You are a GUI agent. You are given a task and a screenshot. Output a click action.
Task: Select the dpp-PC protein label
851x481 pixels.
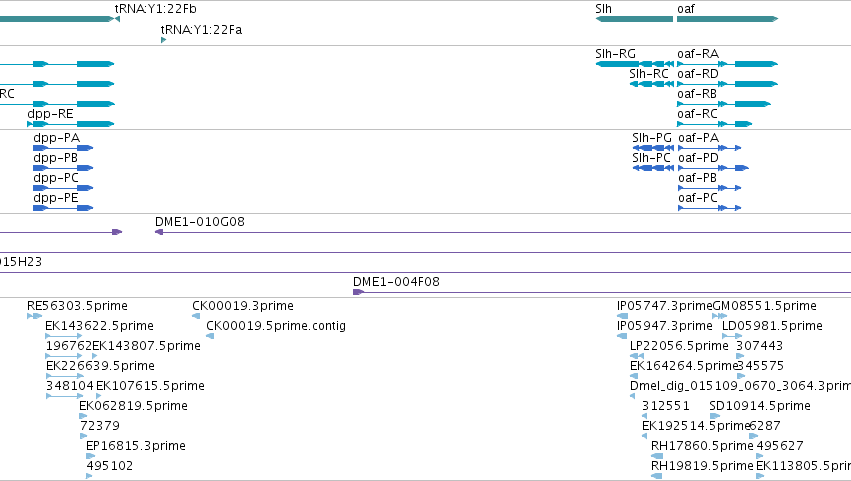(x=56, y=178)
